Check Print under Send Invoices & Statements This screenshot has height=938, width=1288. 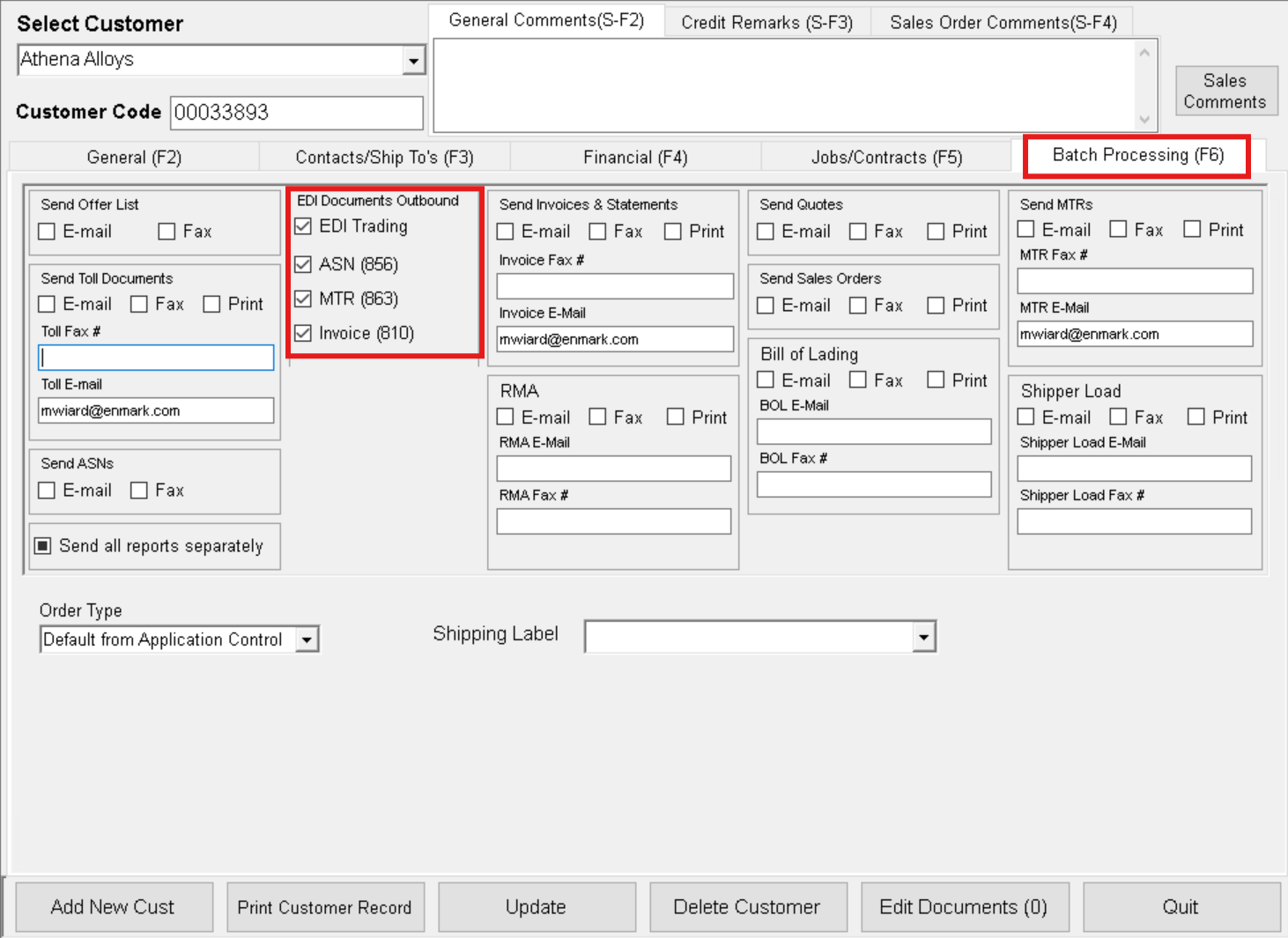(x=672, y=232)
